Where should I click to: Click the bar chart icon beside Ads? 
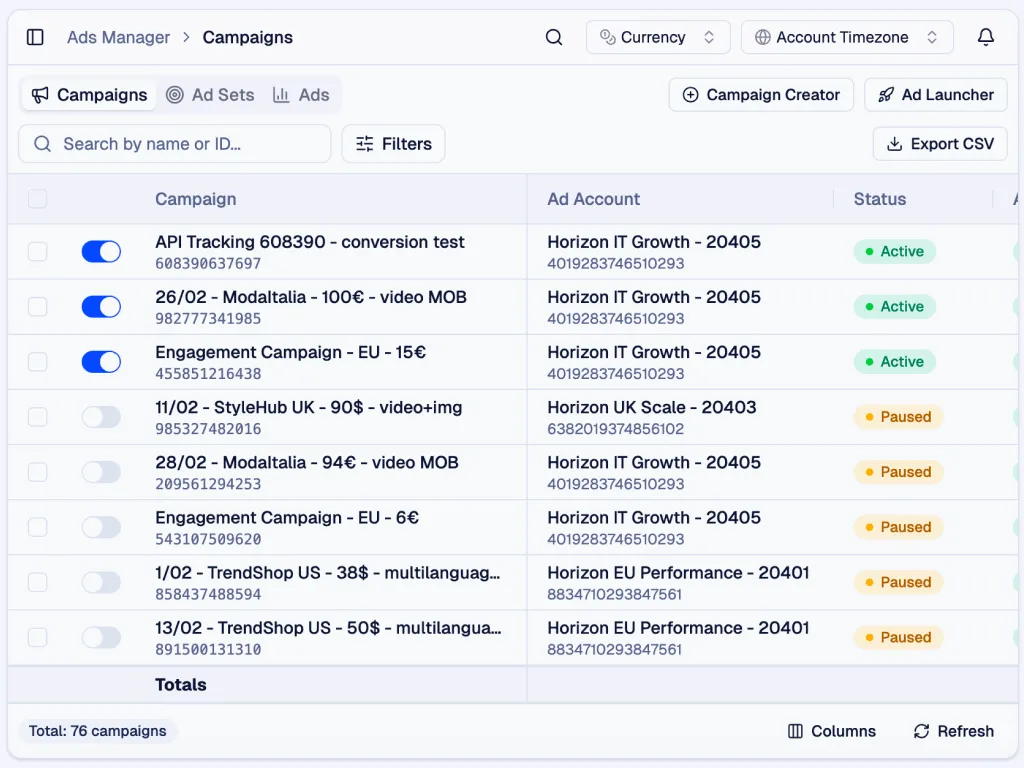[283, 95]
